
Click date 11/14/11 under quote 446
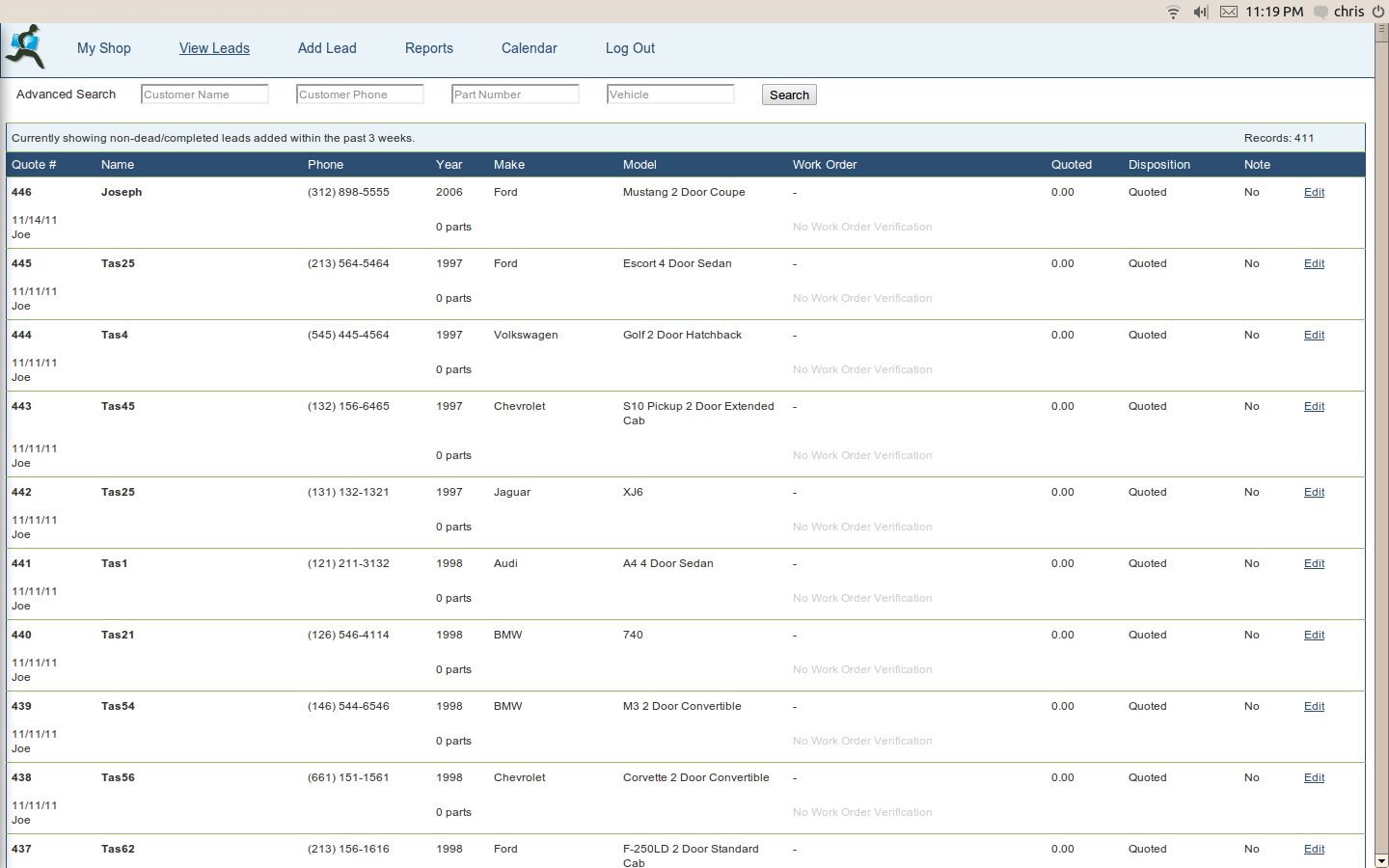[34, 220]
